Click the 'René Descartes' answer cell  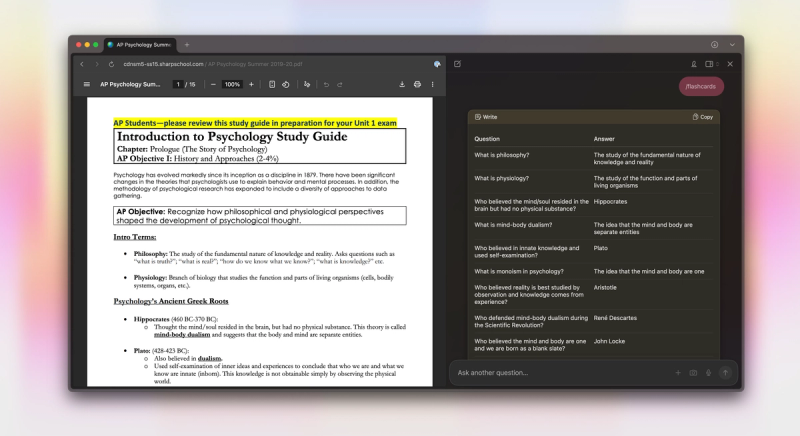point(615,318)
